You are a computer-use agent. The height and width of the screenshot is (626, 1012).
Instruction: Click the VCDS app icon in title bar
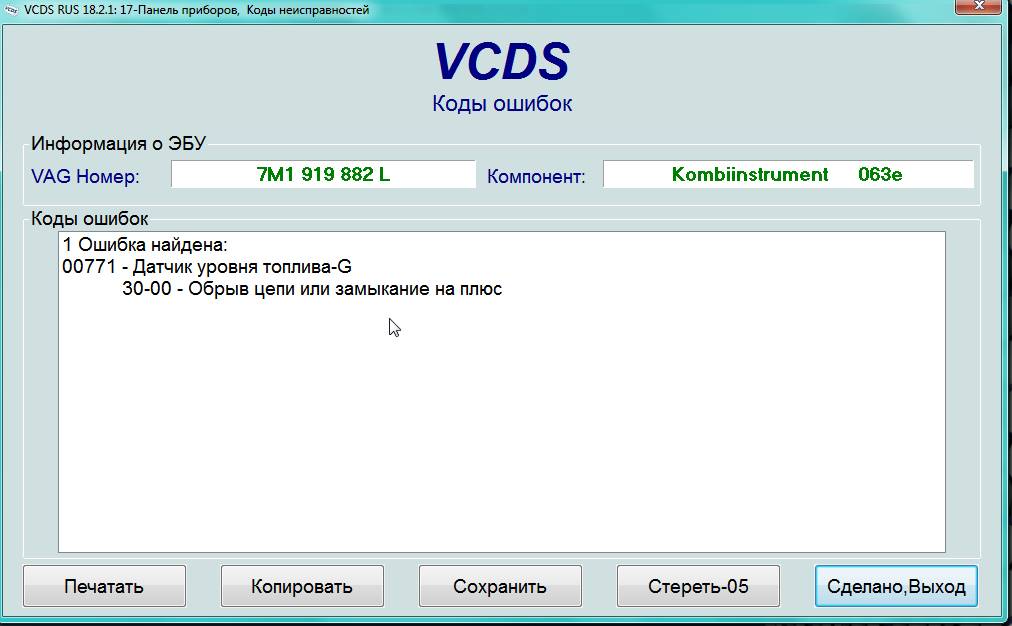point(11,10)
